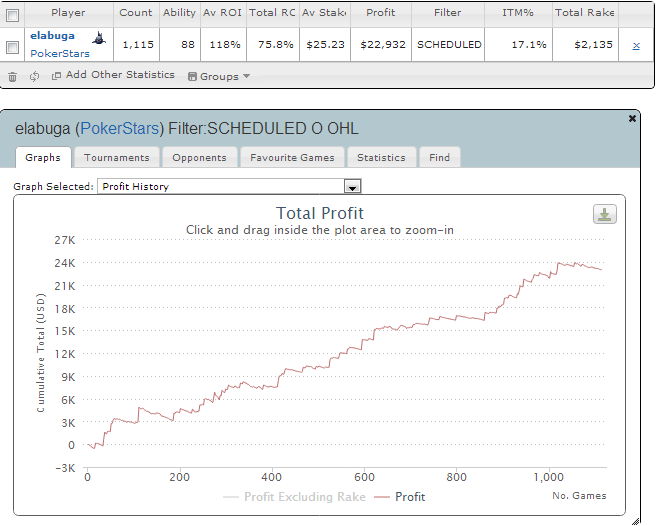Open the Statistics tab
This screenshot has width=662, height=526.
381,157
